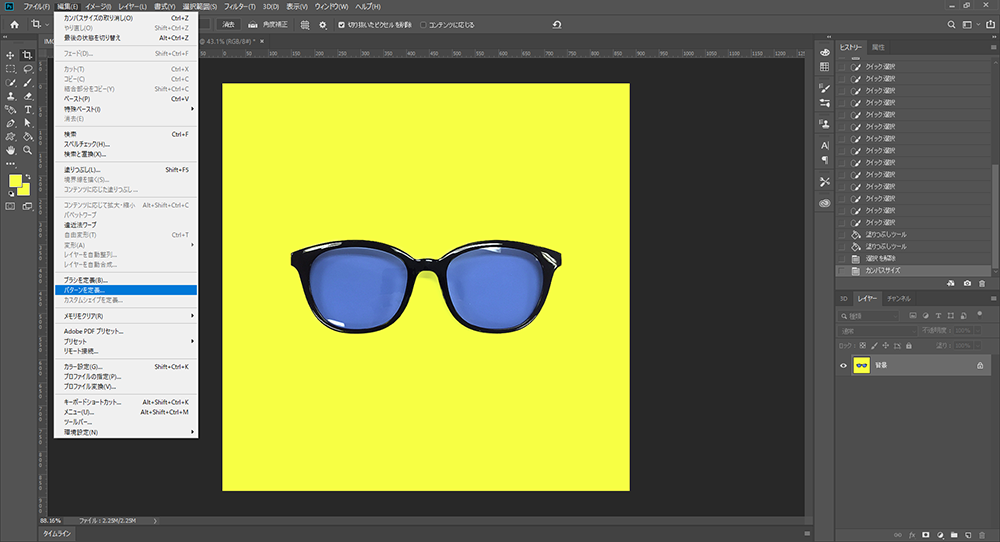Open the layer blend mode dropdown
This screenshot has width=1000, height=542.
point(877,330)
